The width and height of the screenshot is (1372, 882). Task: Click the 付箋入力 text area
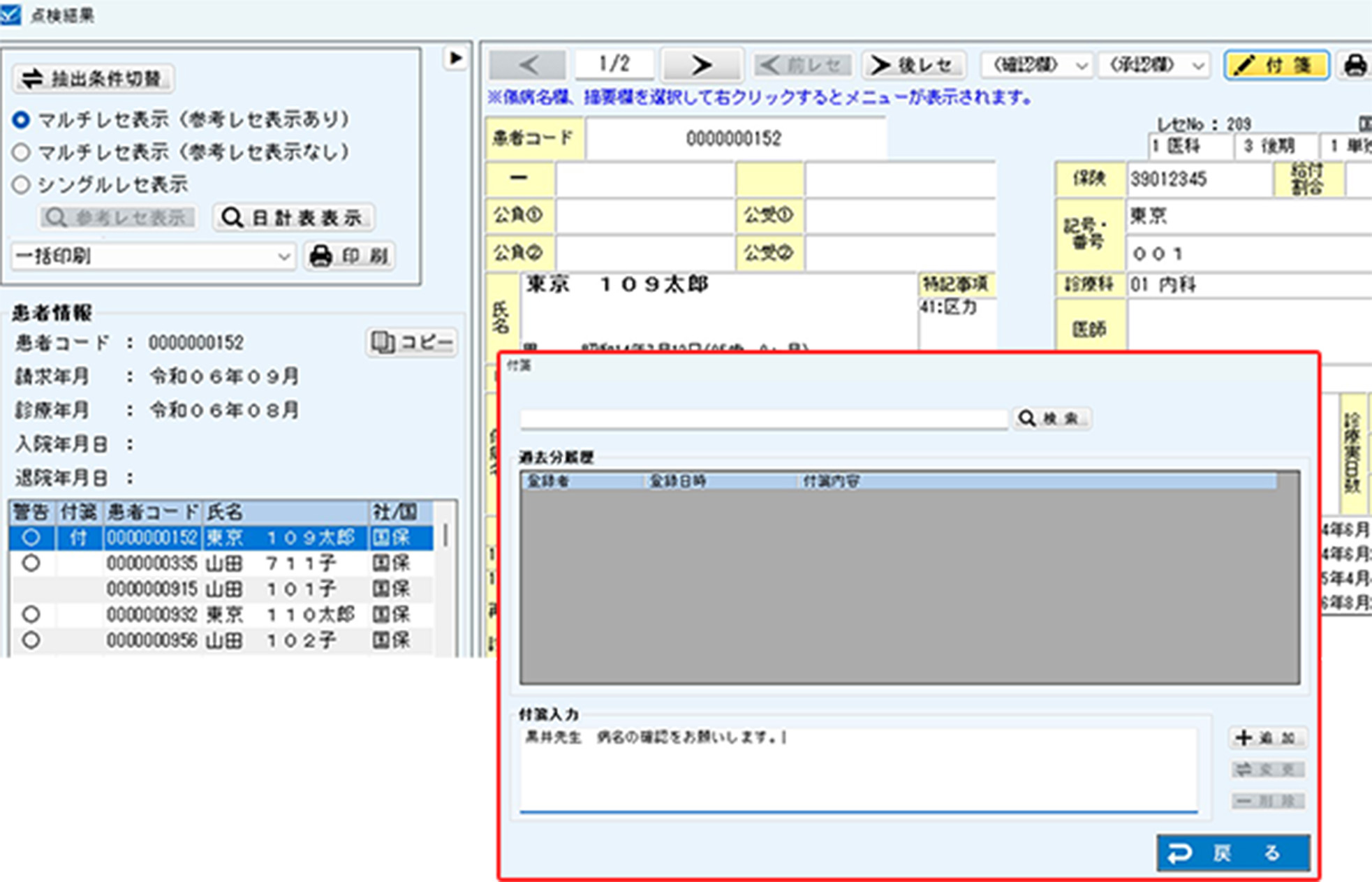click(x=857, y=769)
